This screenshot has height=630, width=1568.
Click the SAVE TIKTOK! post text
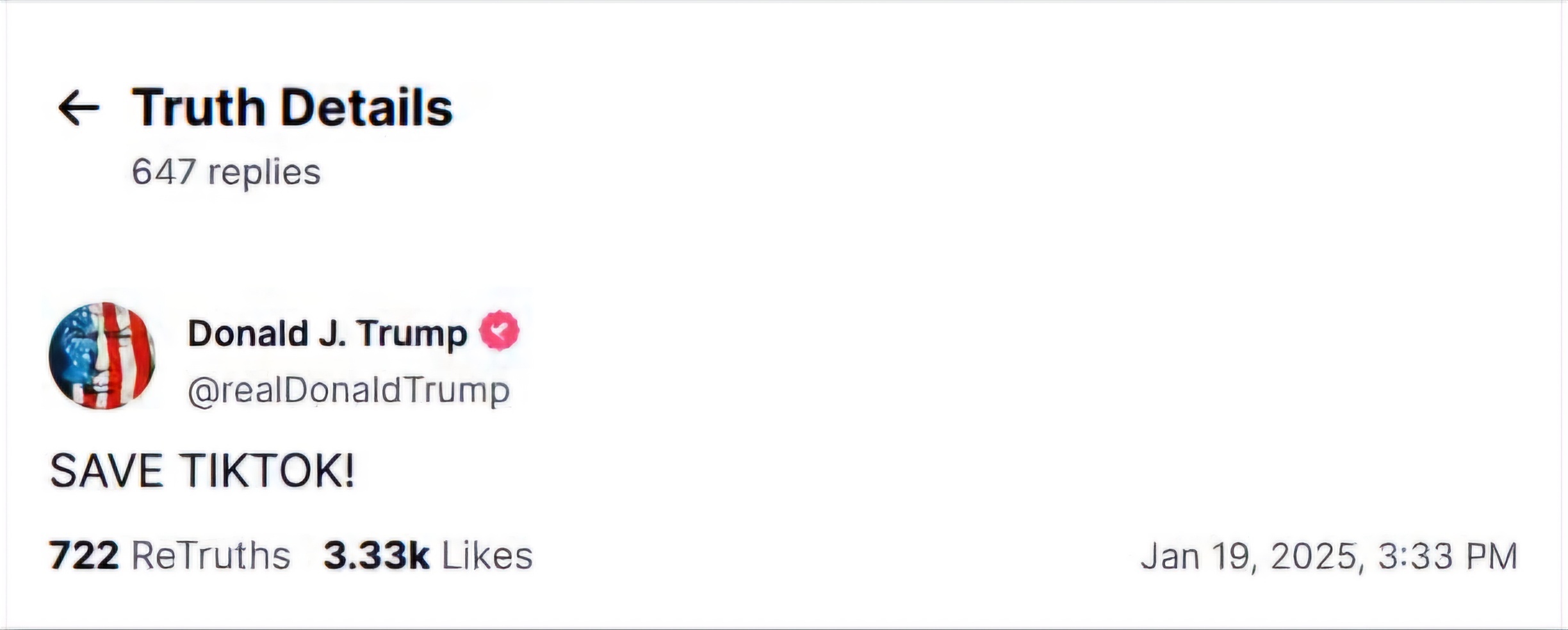click(x=202, y=471)
